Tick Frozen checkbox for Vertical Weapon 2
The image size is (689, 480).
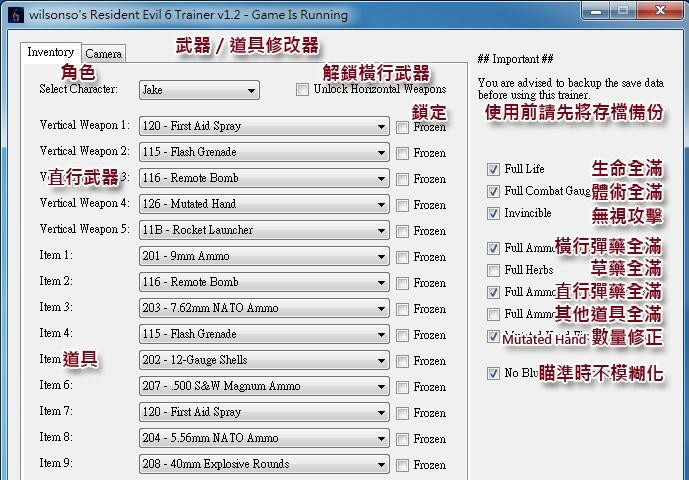click(402, 153)
